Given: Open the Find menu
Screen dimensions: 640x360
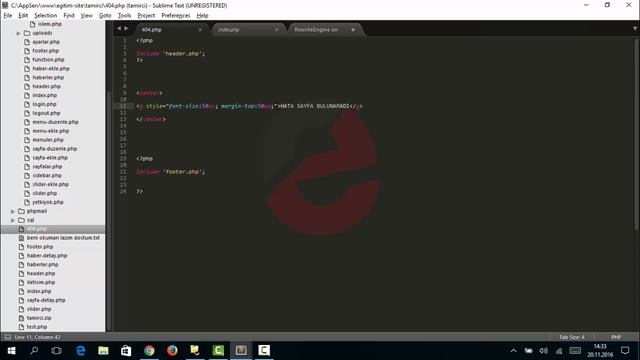Looking at the screenshot, I should point(69,16).
